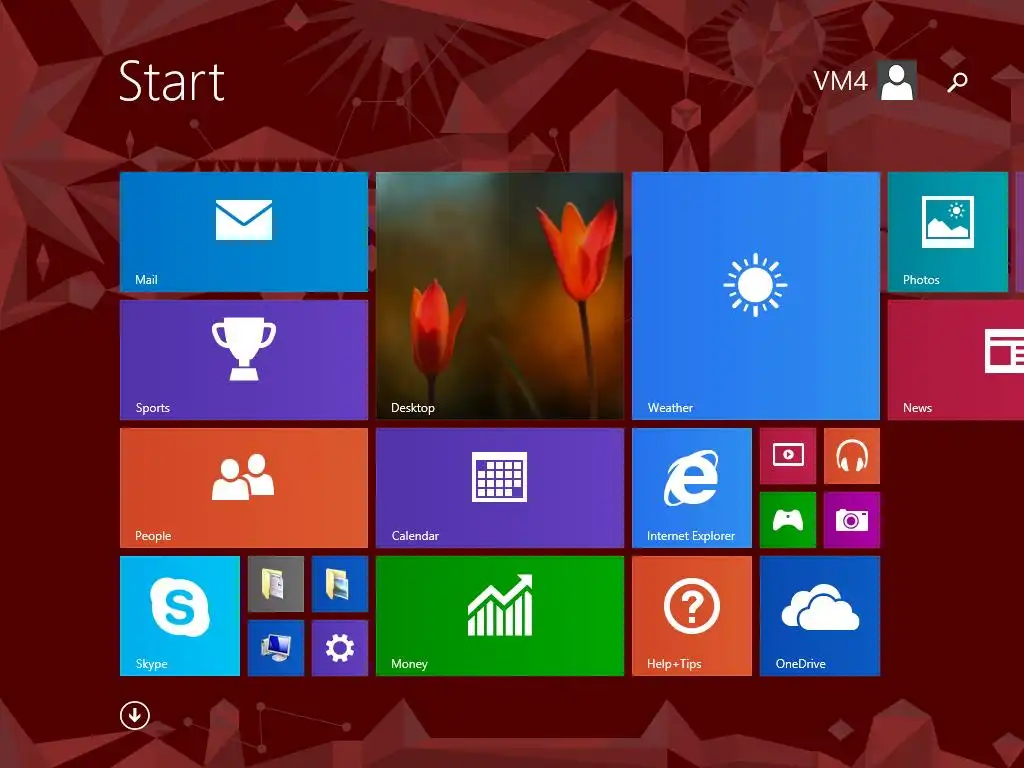This screenshot has width=1024, height=768.
Task: Open PC settings gear tile
Action: (x=340, y=648)
